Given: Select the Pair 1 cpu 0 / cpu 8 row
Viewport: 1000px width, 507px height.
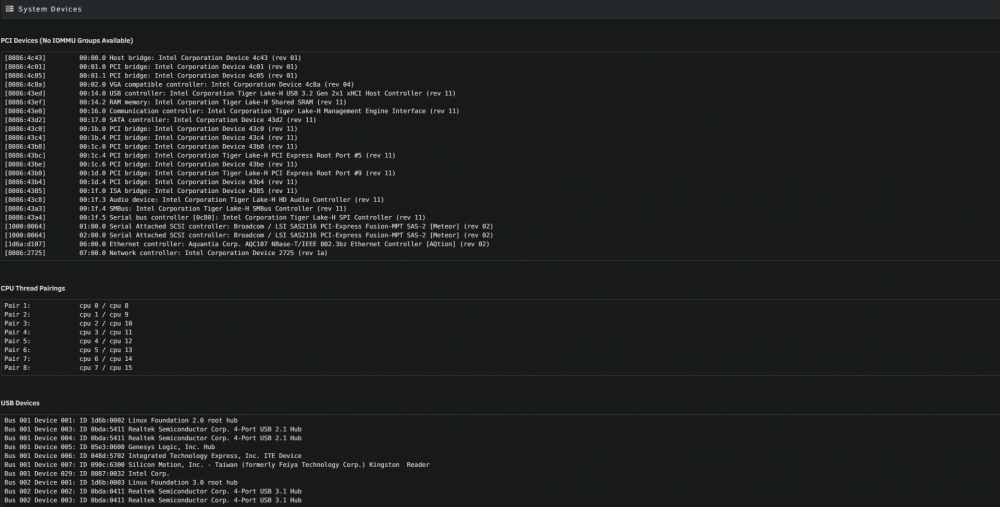Looking at the screenshot, I should [x=66, y=305].
